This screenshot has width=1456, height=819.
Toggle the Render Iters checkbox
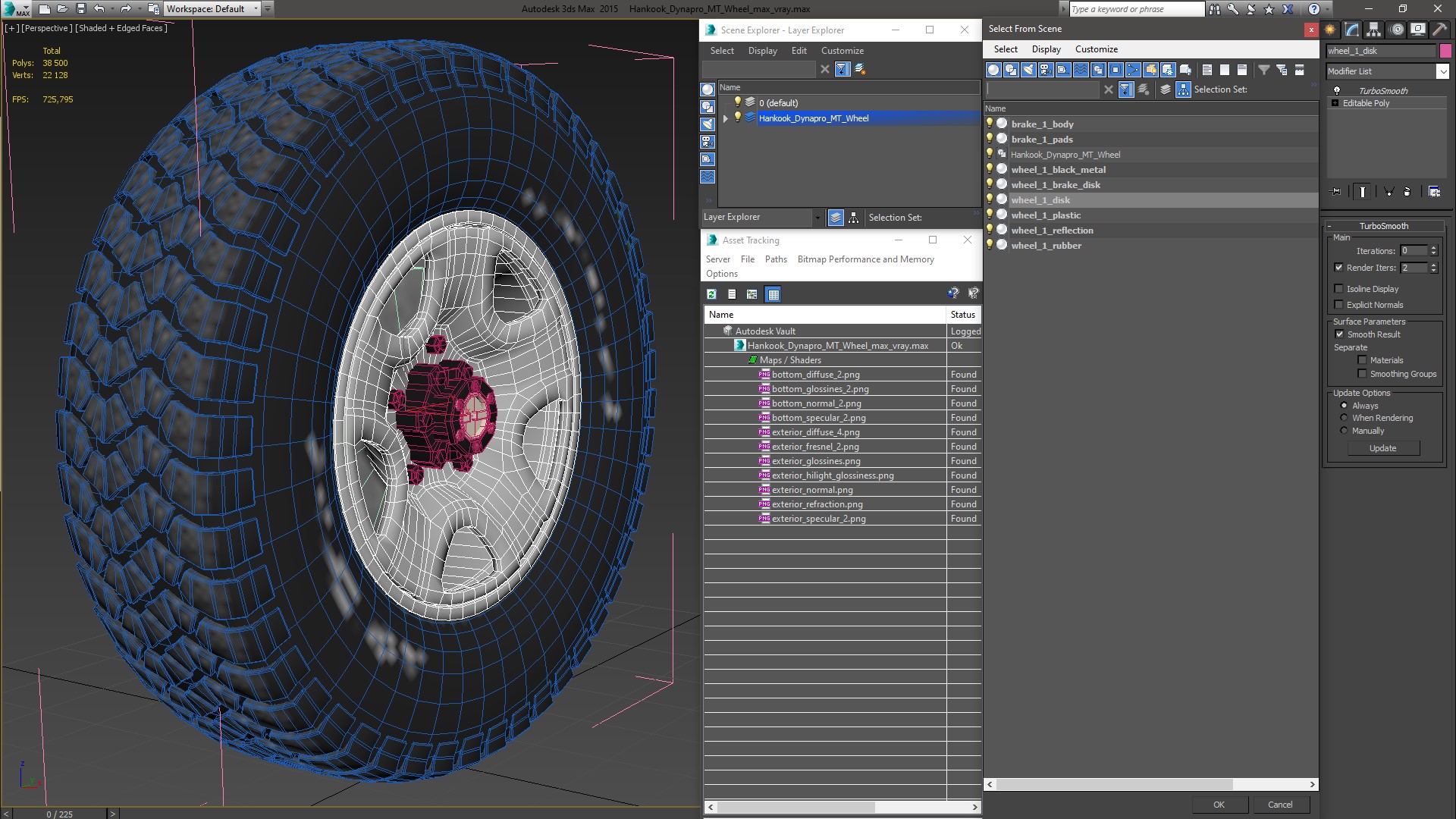(1338, 268)
